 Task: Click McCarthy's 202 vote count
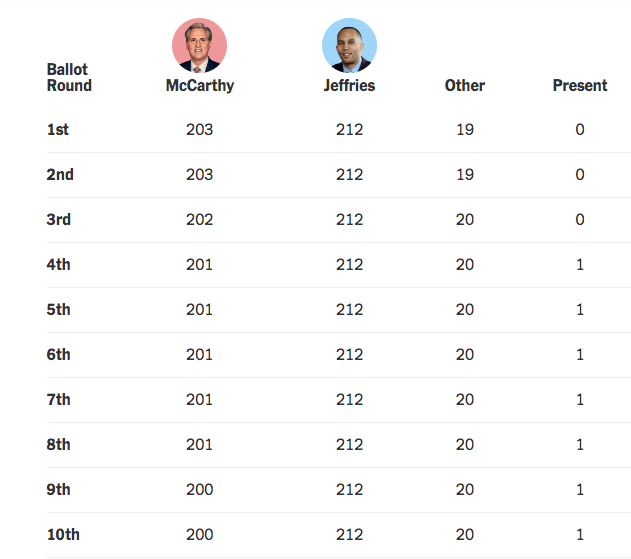click(200, 220)
